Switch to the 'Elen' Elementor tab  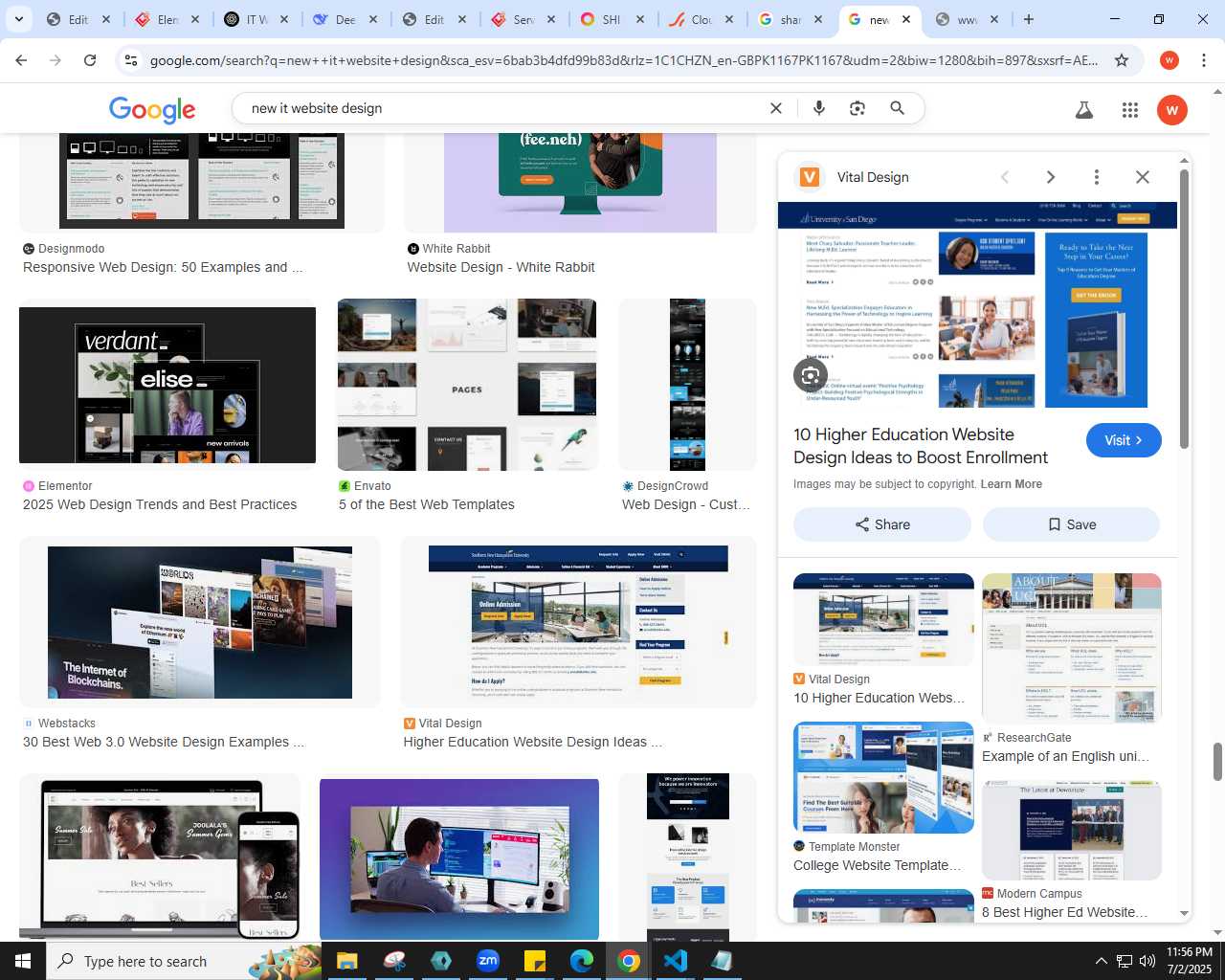167,19
